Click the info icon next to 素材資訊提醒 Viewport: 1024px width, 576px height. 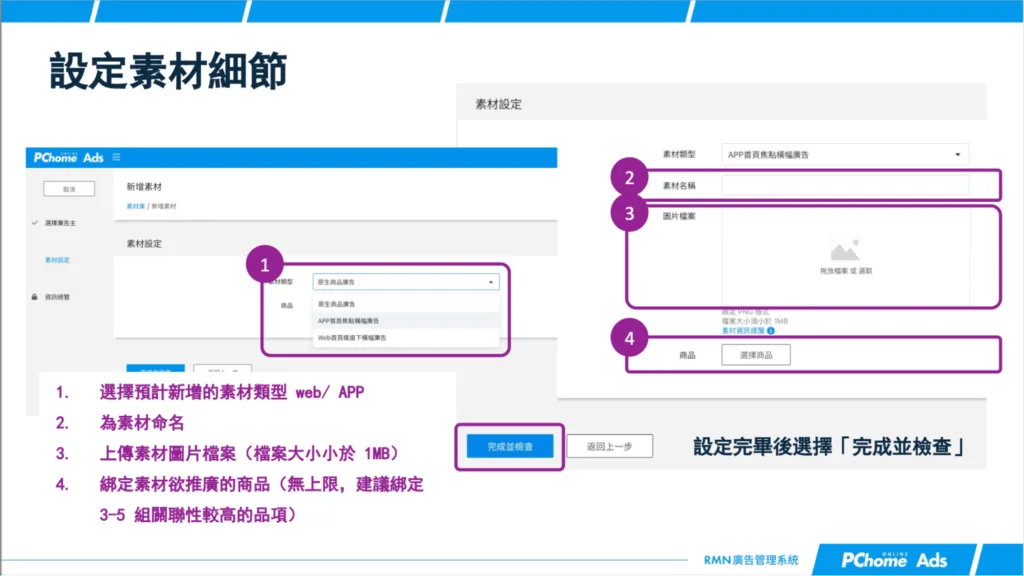coord(769,332)
